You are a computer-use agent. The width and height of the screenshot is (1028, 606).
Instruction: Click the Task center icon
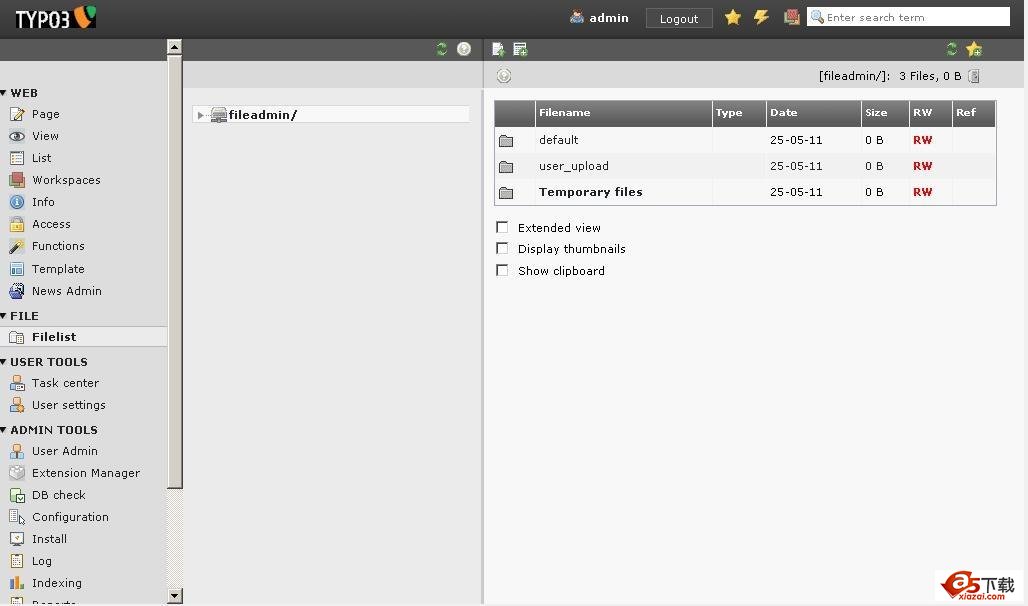coord(17,383)
